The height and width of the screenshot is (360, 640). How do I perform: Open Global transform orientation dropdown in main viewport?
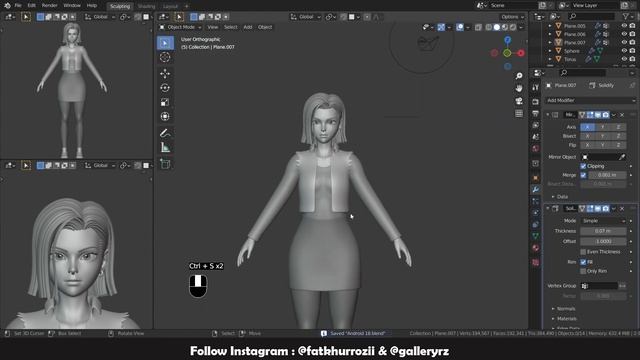pos(306,17)
